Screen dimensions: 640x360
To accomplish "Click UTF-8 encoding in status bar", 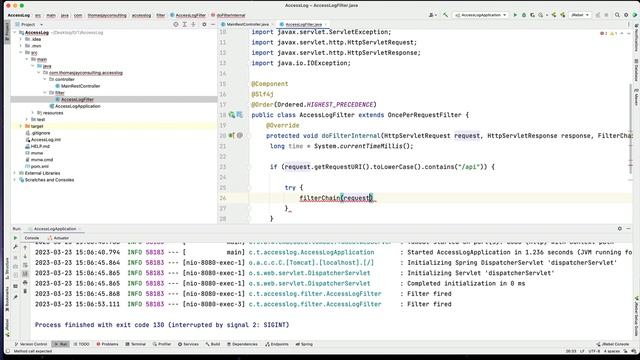I will click(x=594, y=351).
